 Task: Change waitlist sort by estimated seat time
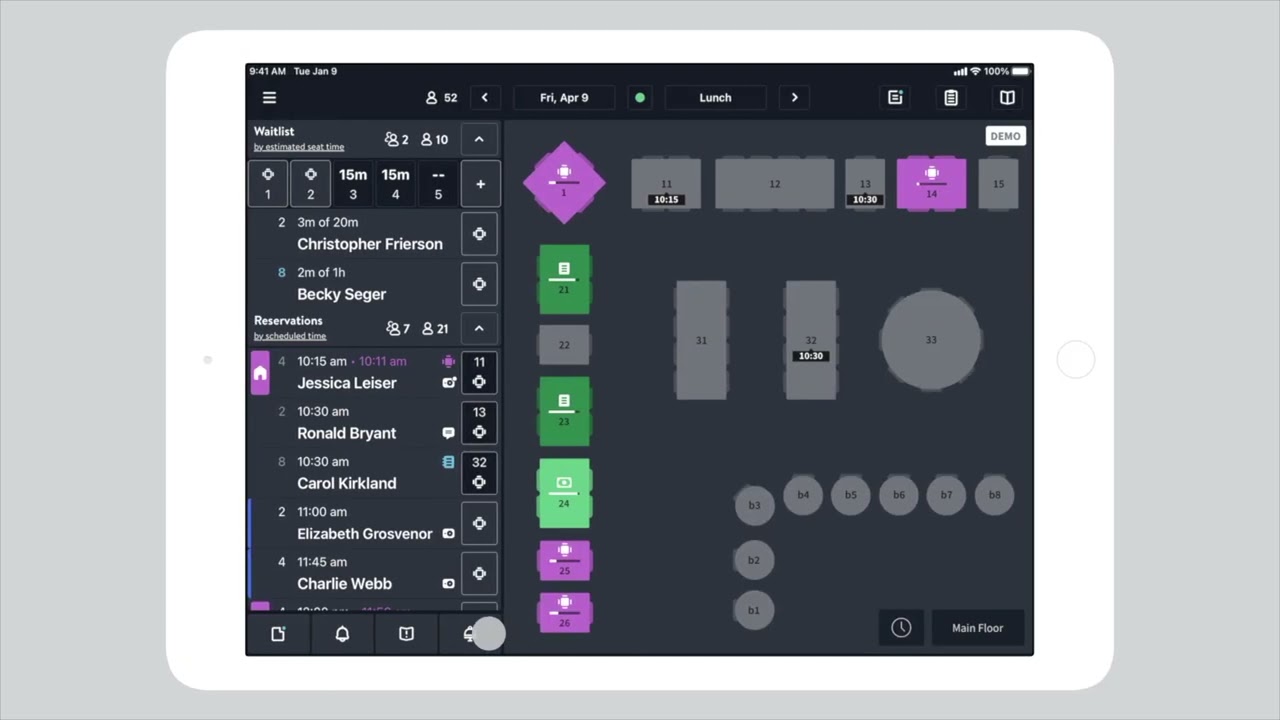pos(298,147)
